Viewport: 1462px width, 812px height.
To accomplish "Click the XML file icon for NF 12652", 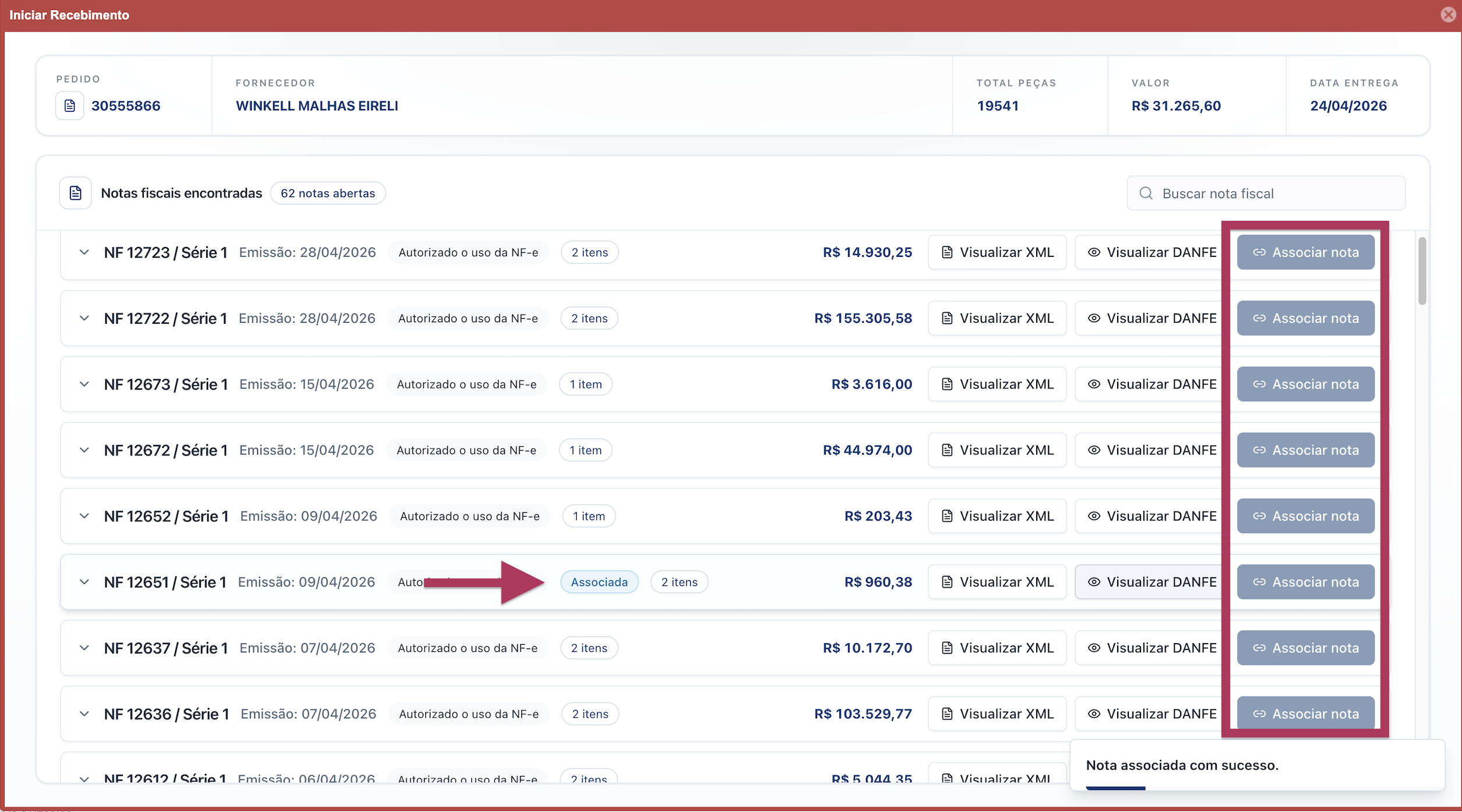I will click(x=947, y=516).
